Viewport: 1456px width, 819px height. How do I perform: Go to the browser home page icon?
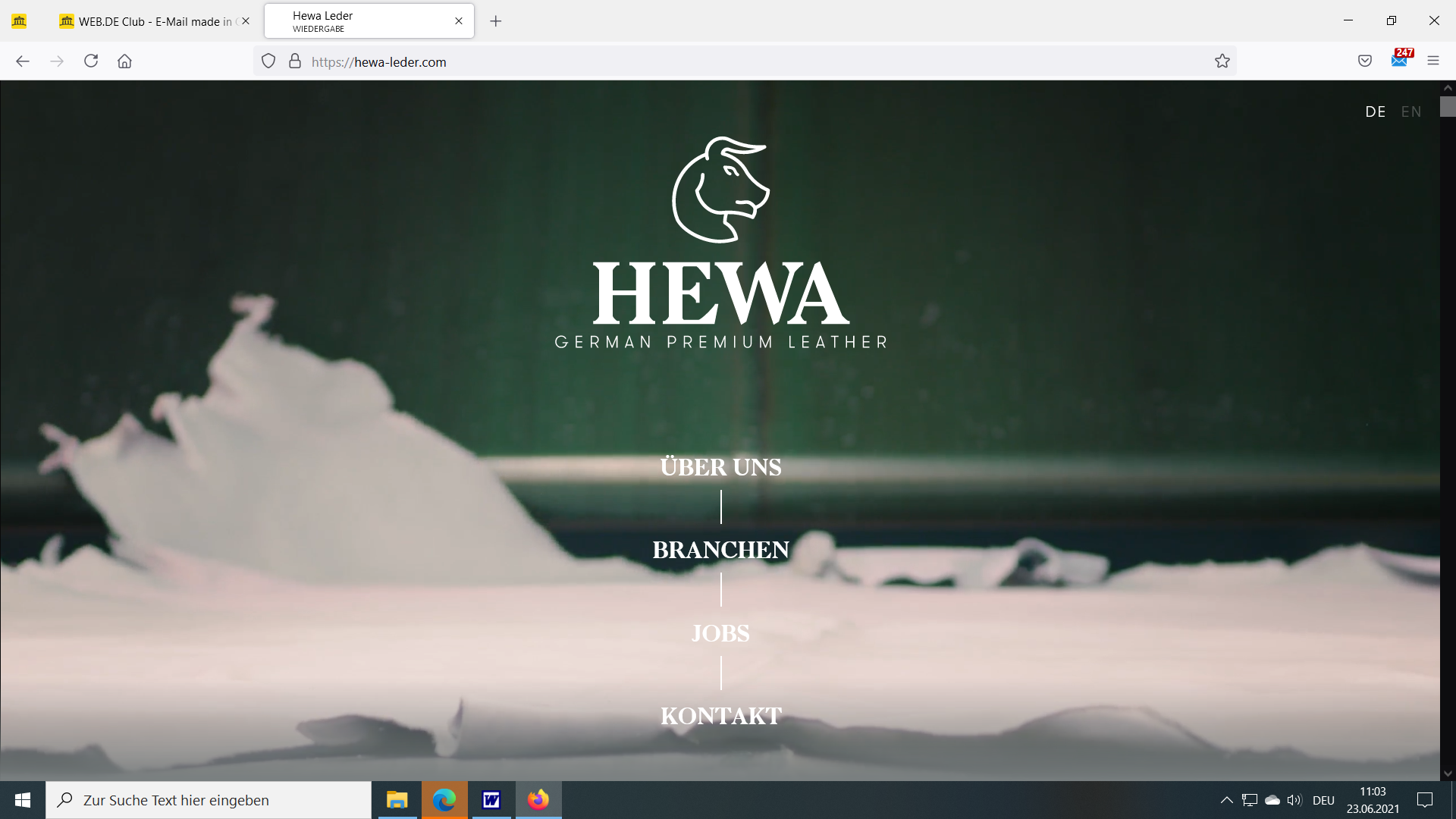click(124, 61)
